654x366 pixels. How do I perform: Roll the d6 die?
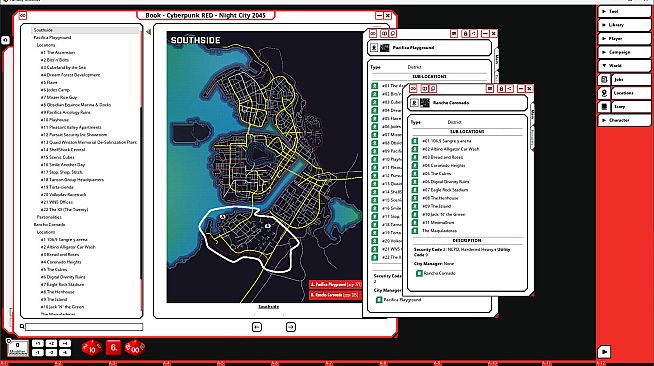(113, 347)
